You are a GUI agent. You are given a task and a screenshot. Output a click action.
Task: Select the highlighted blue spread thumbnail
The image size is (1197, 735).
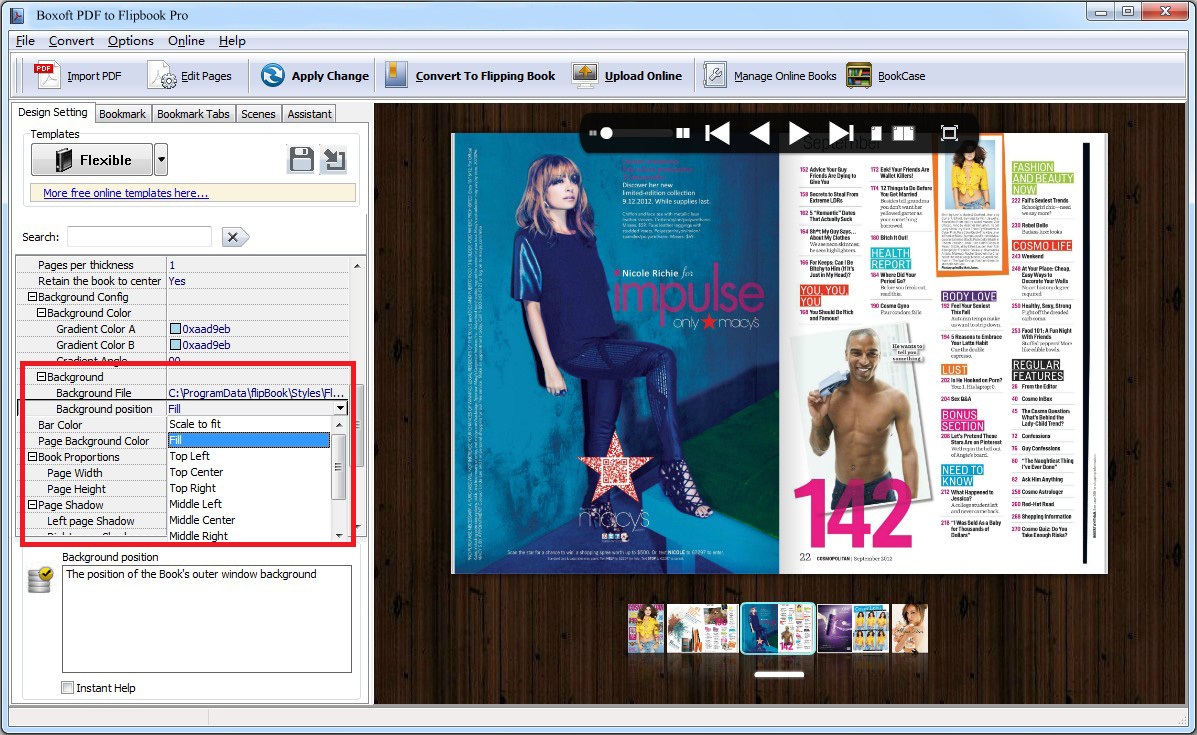(778, 628)
